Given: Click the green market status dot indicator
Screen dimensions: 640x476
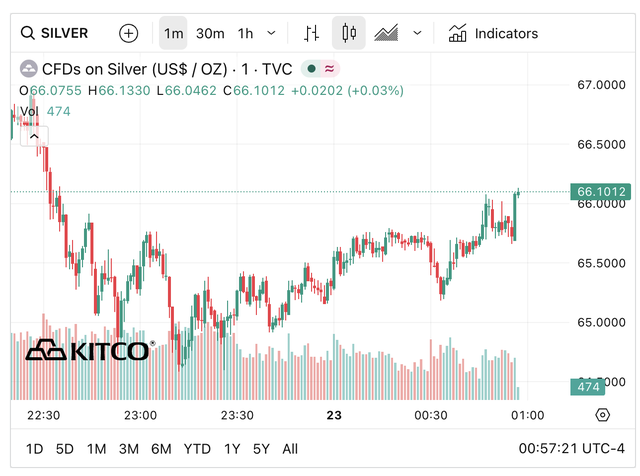Looking at the screenshot, I should [x=313, y=69].
